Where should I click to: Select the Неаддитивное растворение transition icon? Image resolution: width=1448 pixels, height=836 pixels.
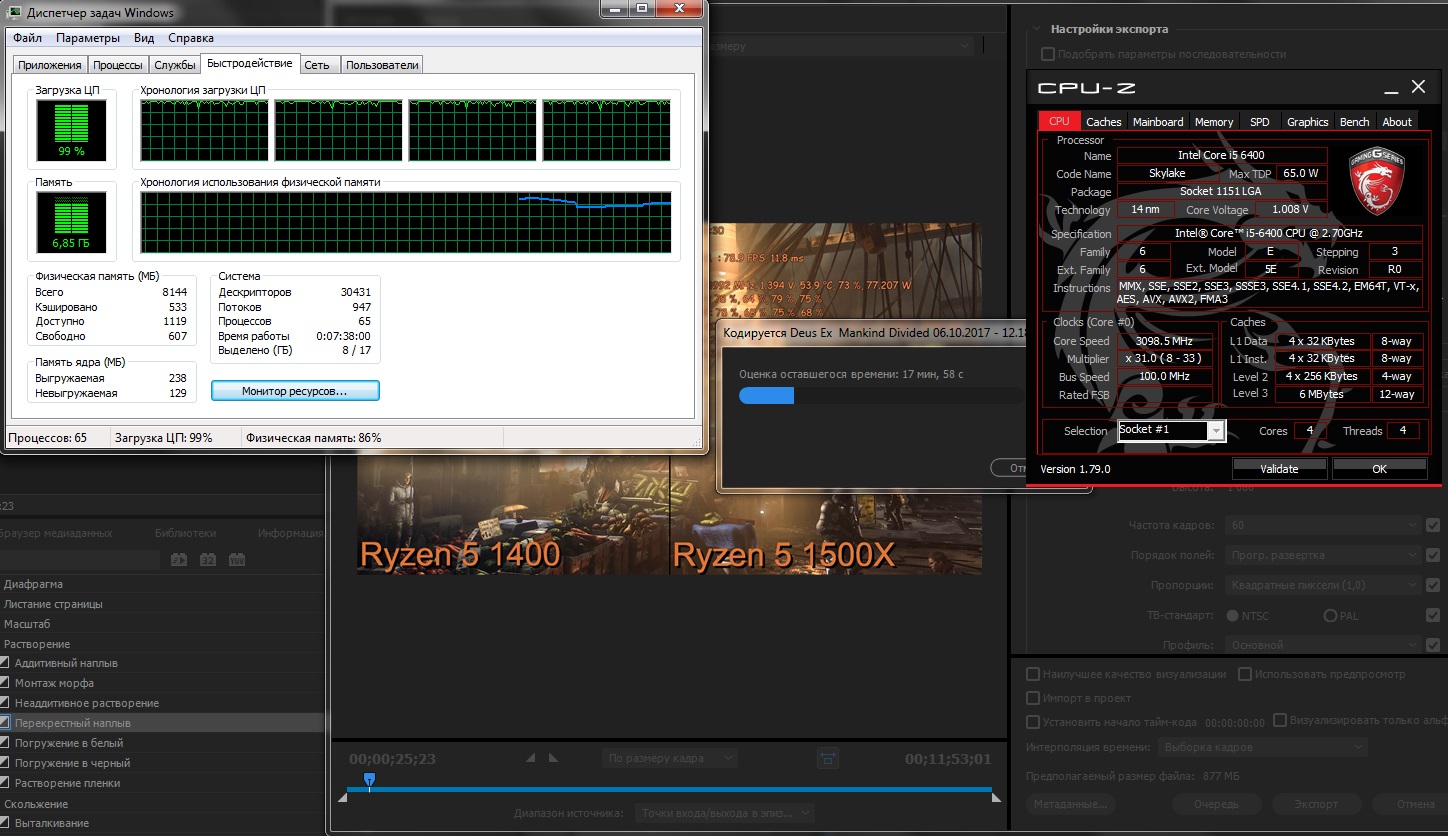(5, 703)
